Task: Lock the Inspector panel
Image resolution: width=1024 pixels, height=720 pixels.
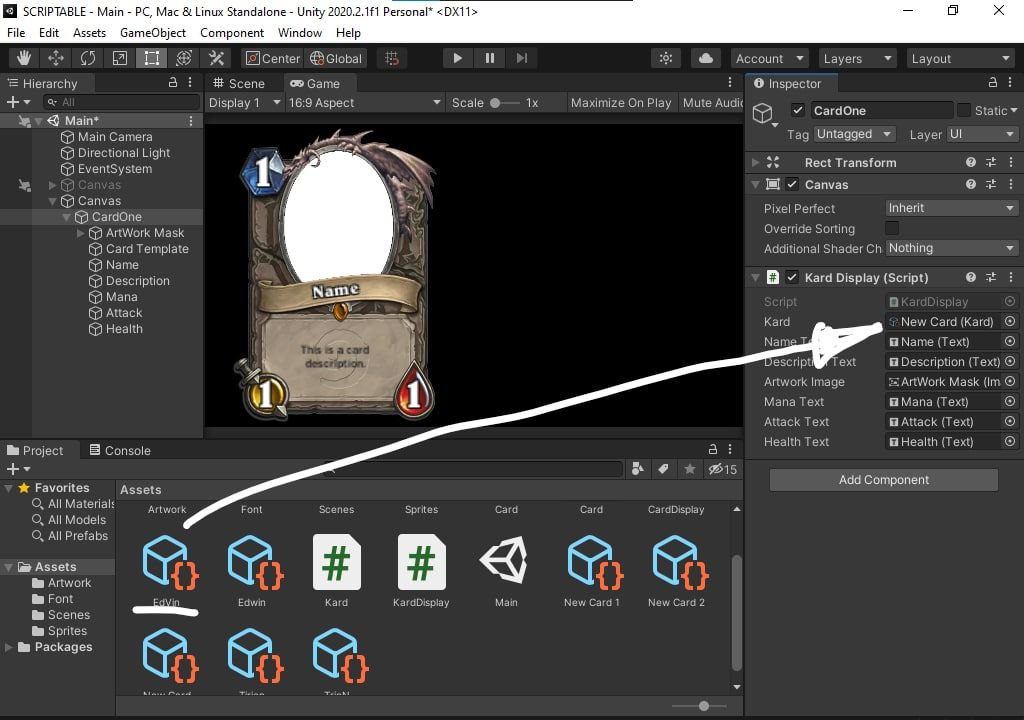Action: pyautogui.click(x=993, y=82)
